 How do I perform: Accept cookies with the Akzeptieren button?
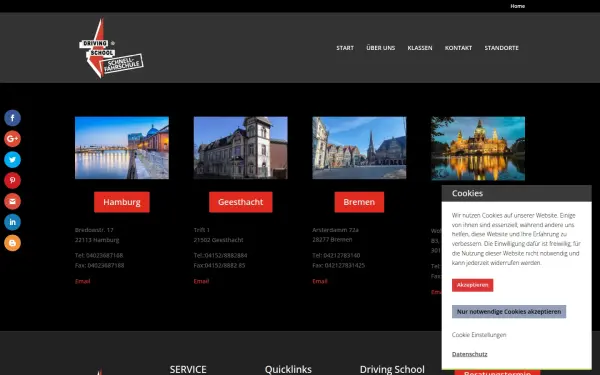point(472,285)
